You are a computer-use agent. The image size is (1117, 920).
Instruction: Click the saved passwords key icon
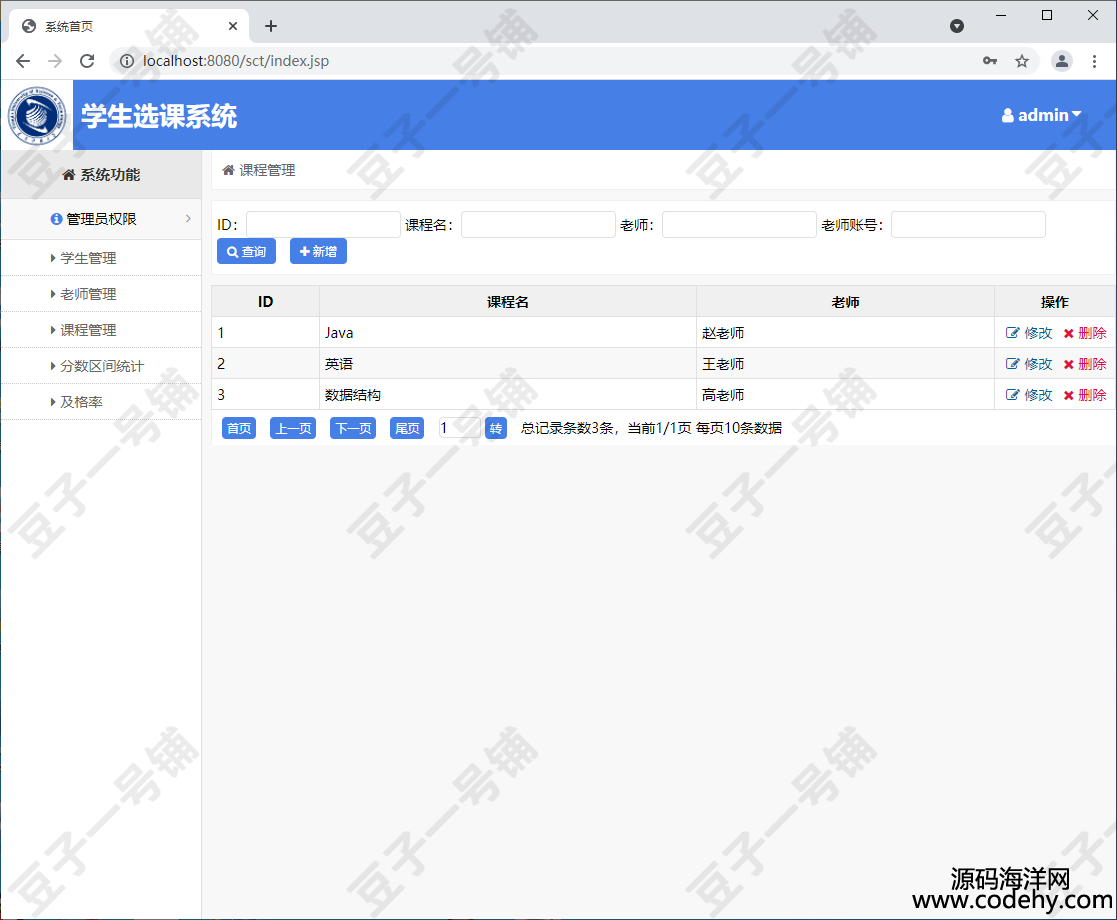coord(990,61)
